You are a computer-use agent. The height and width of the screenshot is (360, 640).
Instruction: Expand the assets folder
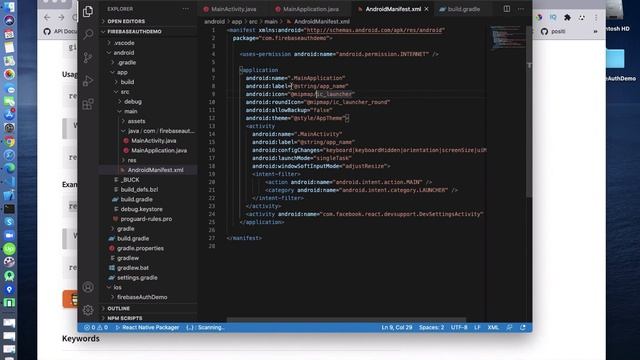(148, 121)
